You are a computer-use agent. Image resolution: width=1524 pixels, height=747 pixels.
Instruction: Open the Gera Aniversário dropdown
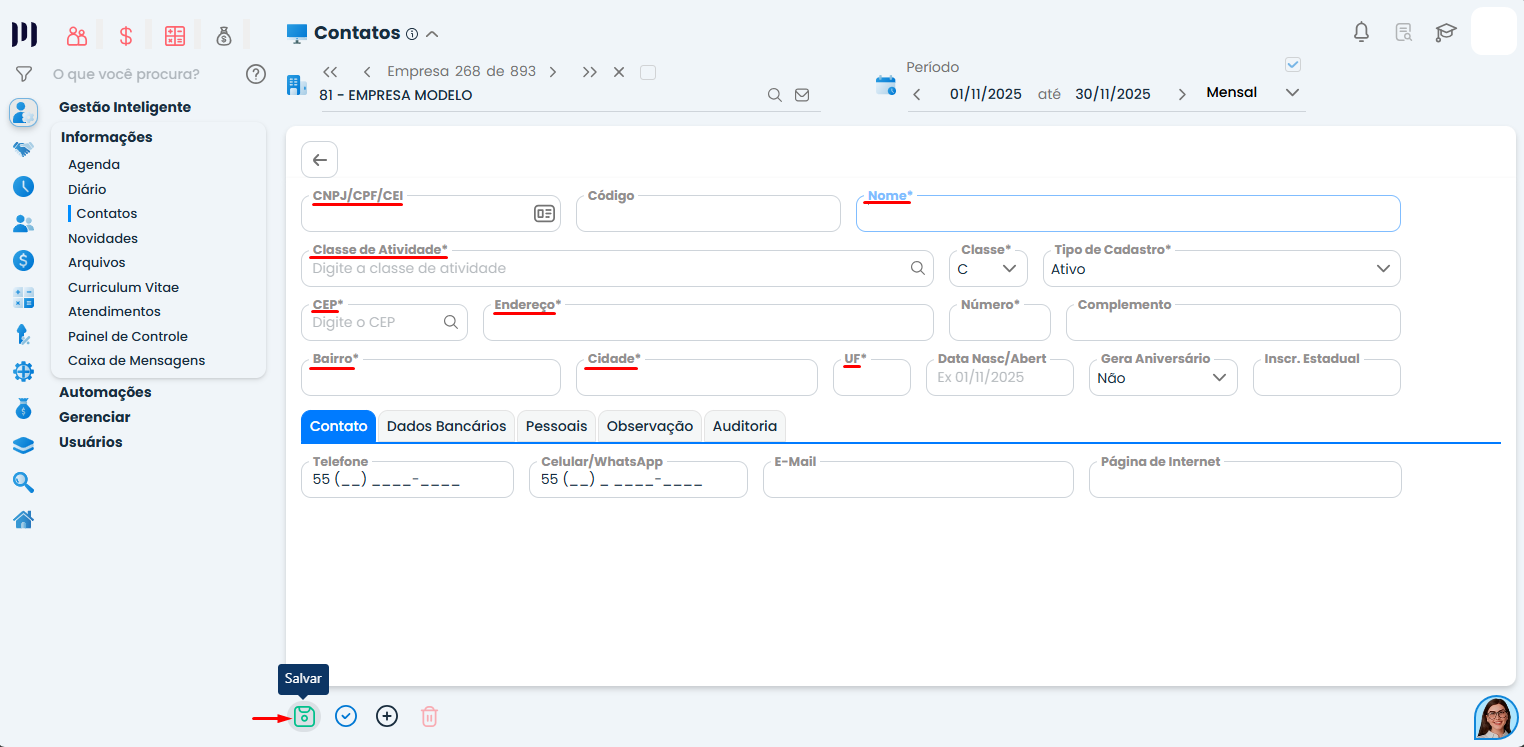point(1162,378)
